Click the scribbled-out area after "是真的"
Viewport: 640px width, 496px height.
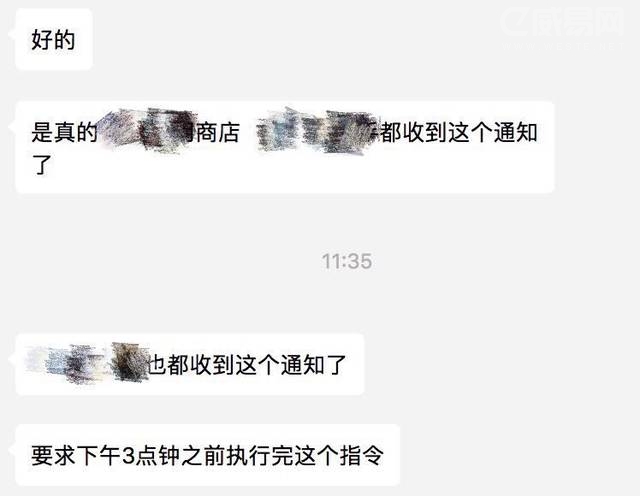pyautogui.click(x=147, y=130)
